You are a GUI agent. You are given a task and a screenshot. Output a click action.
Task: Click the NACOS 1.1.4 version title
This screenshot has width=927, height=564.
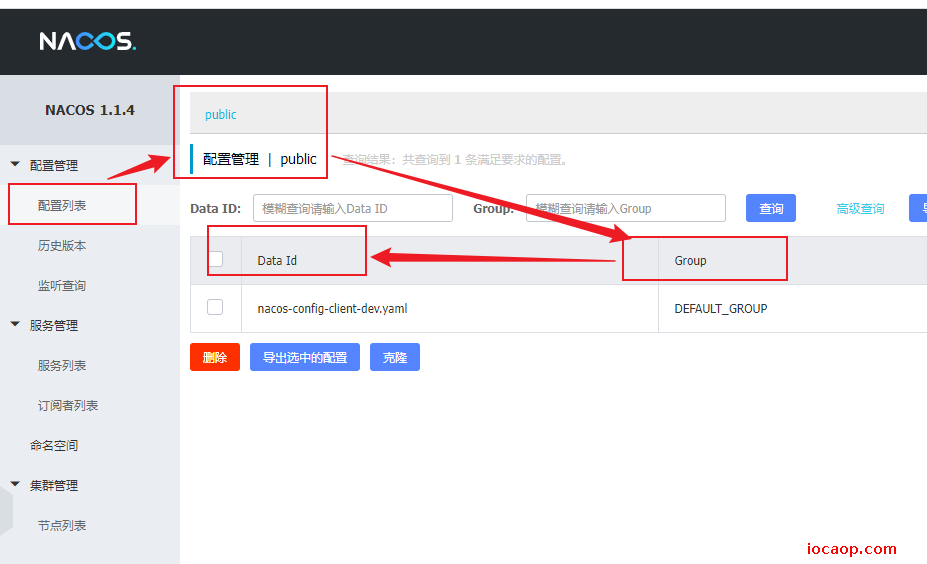click(x=90, y=110)
